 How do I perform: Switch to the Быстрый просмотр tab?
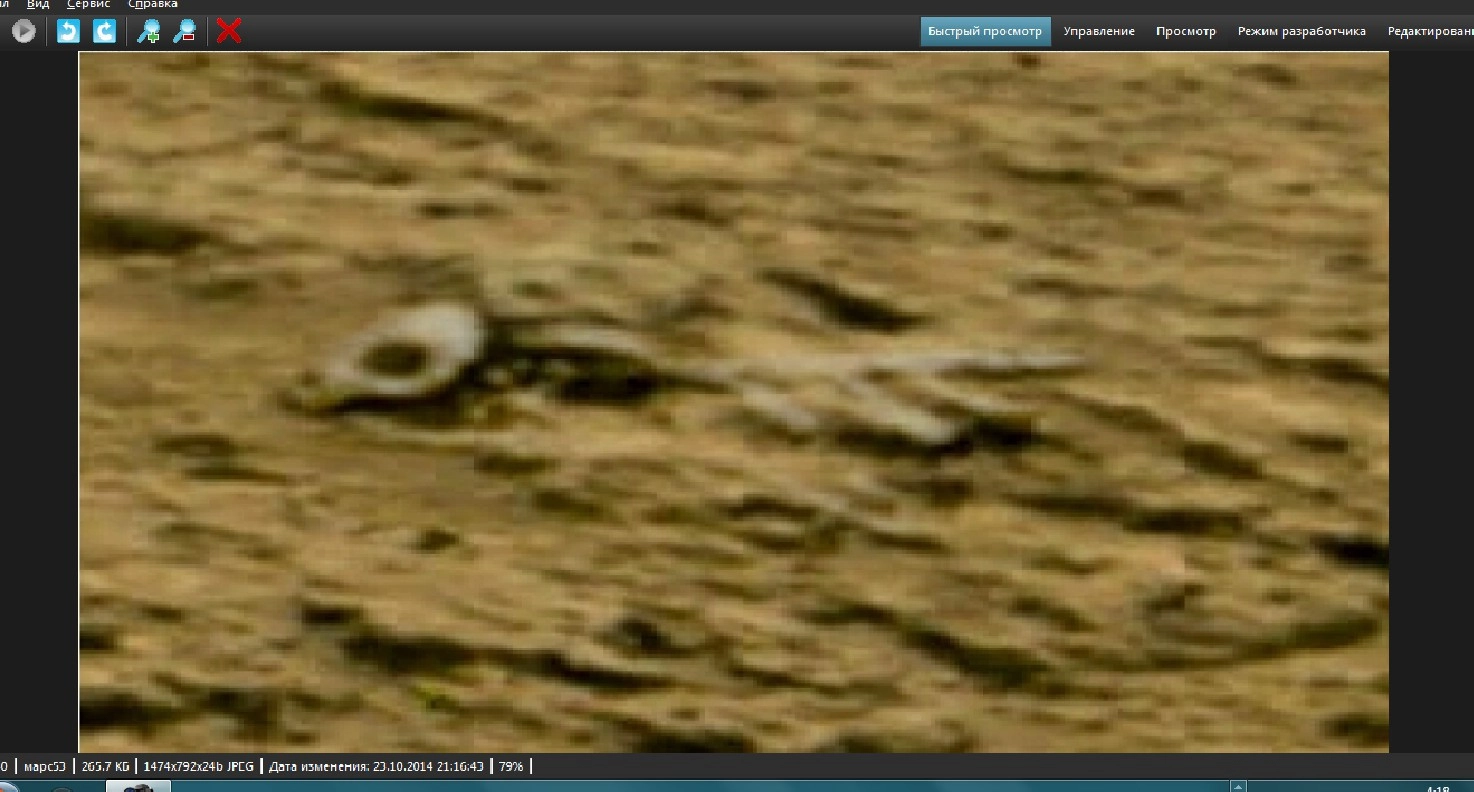[984, 32]
